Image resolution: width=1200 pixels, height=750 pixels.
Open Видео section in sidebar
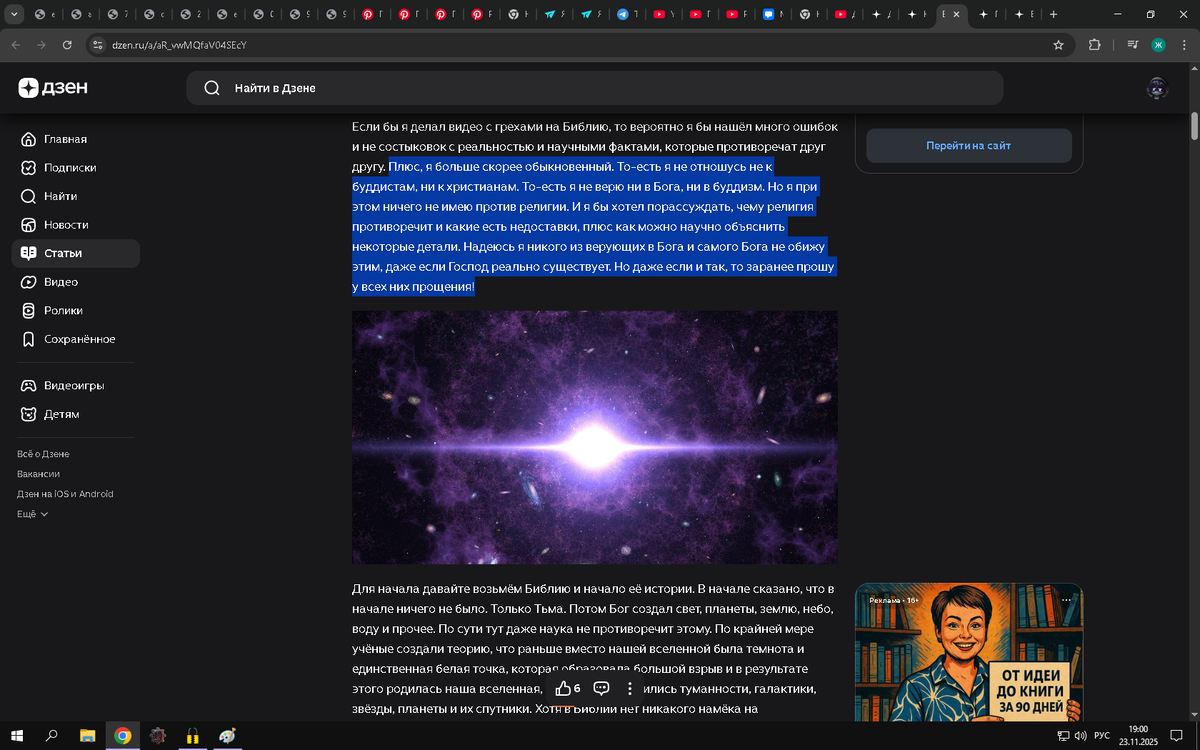76,282
